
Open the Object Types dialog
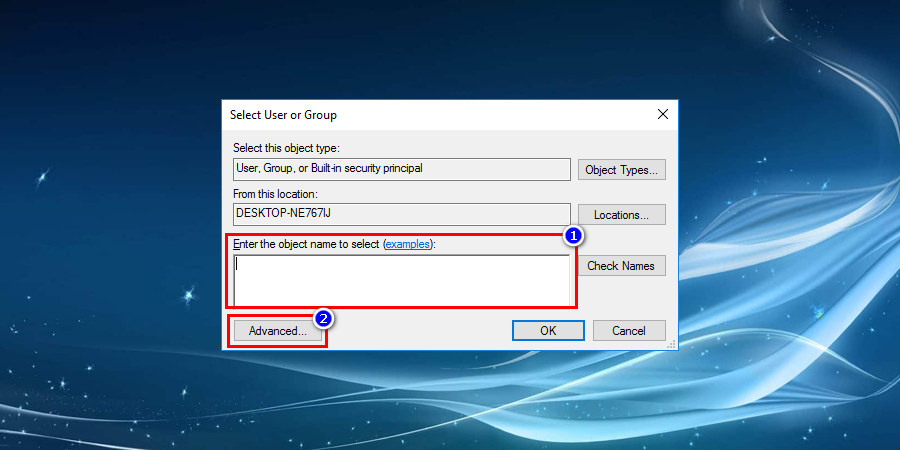coord(622,170)
